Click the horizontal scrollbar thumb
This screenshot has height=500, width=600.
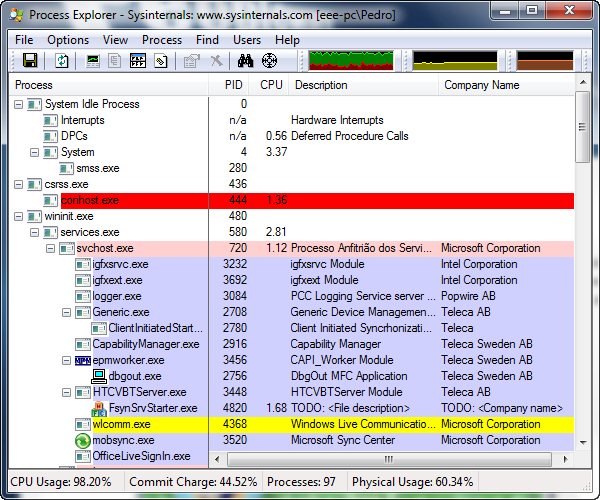tap(389, 459)
